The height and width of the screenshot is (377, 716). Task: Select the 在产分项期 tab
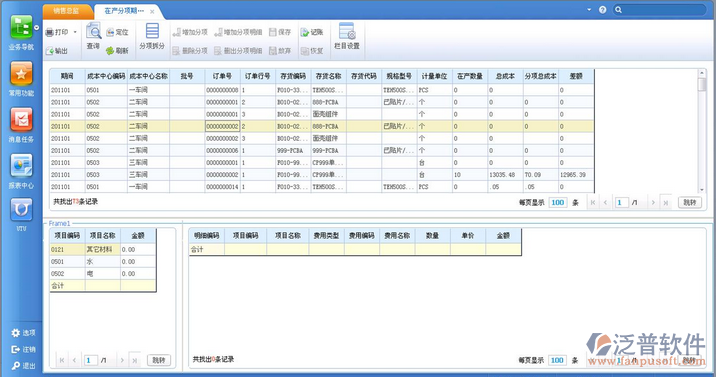pyautogui.click(x=124, y=11)
